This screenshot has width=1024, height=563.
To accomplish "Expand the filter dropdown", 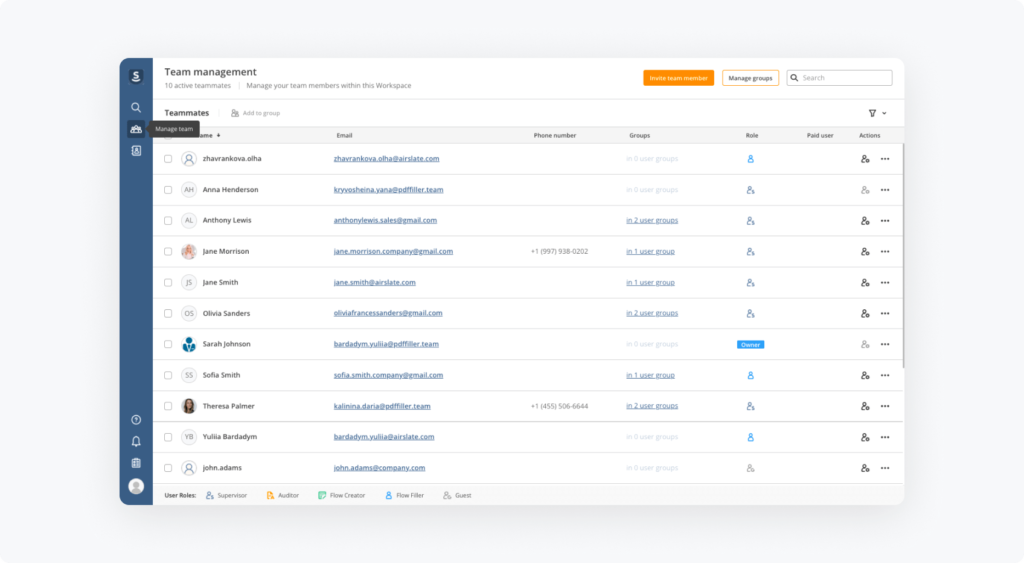I will pyautogui.click(x=877, y=113).
